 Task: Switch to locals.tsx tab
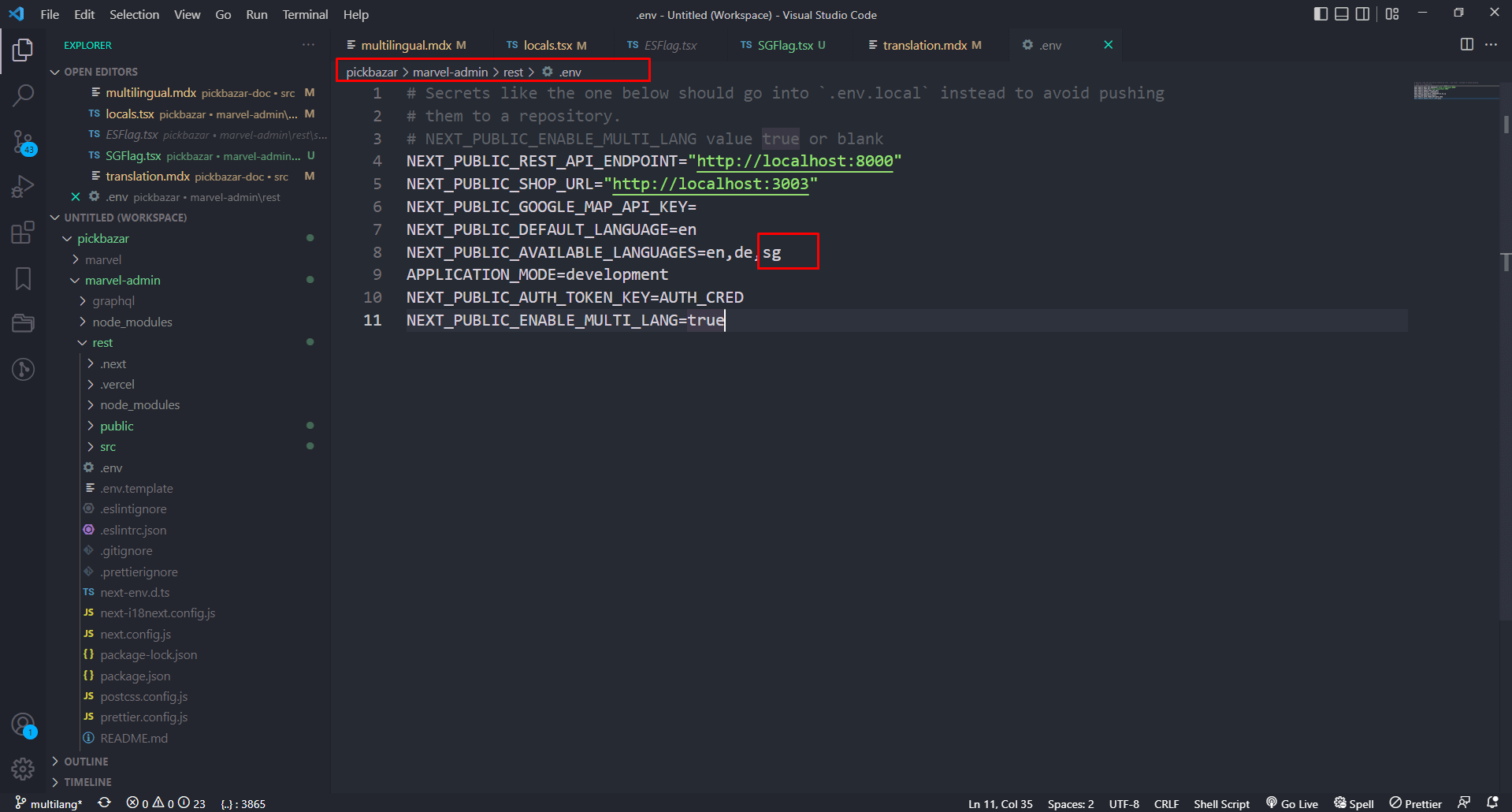547,45
